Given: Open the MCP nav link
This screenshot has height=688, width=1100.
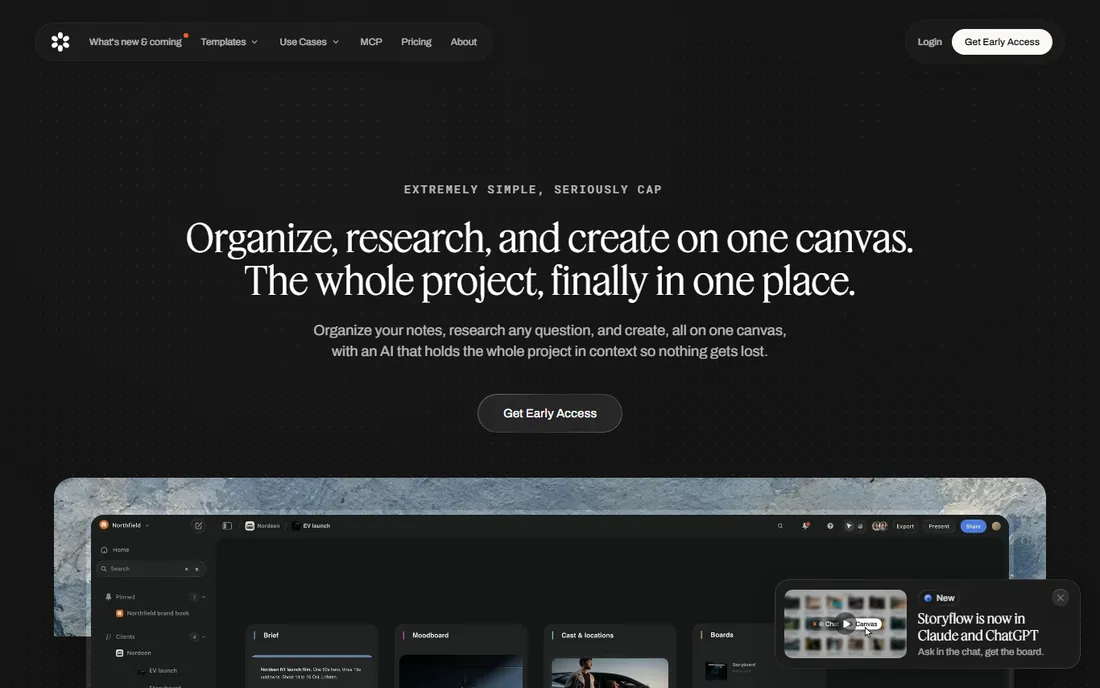Looking at the screenshot, I should [371, 42].
